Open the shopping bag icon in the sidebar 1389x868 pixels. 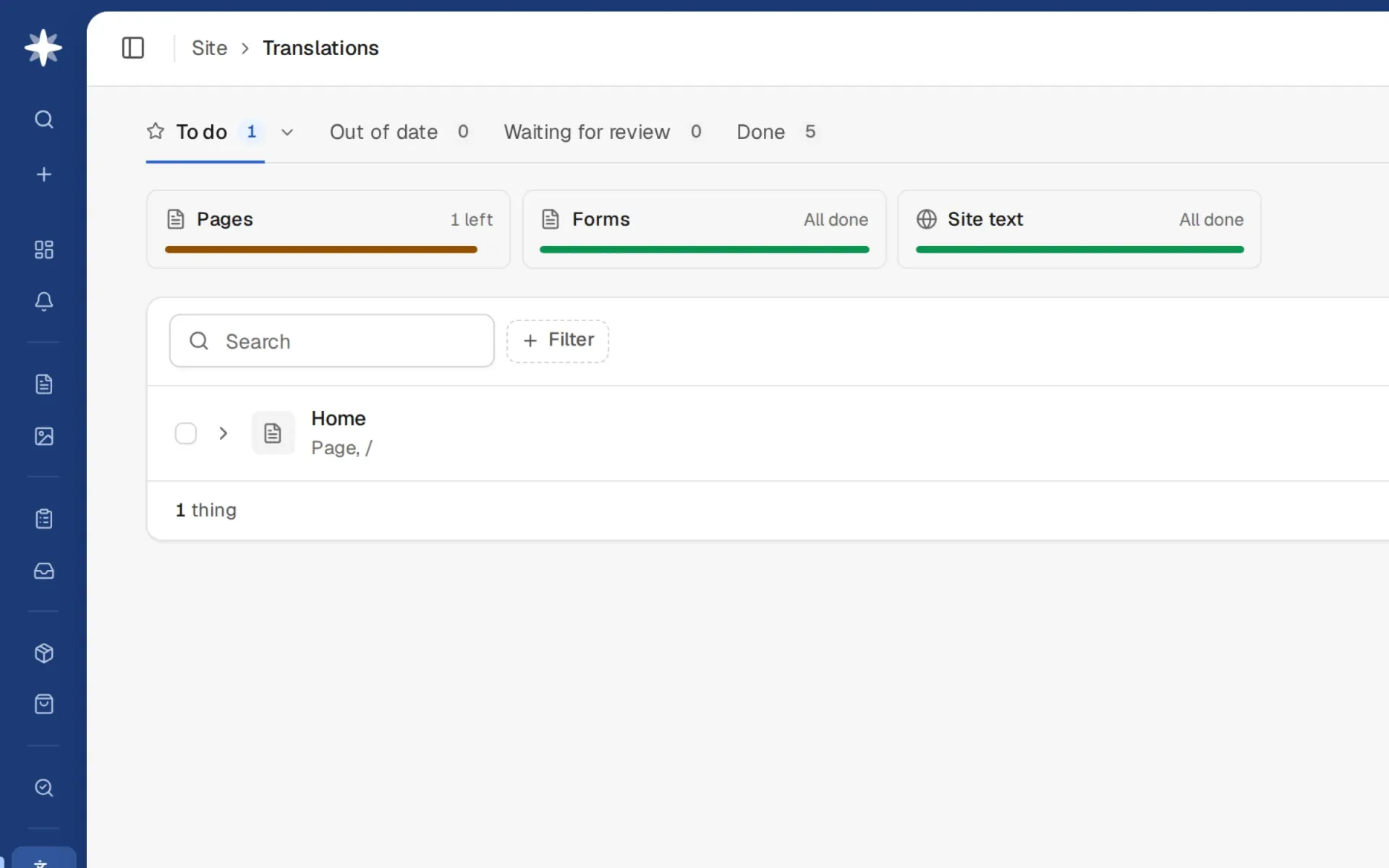[44, 704]
